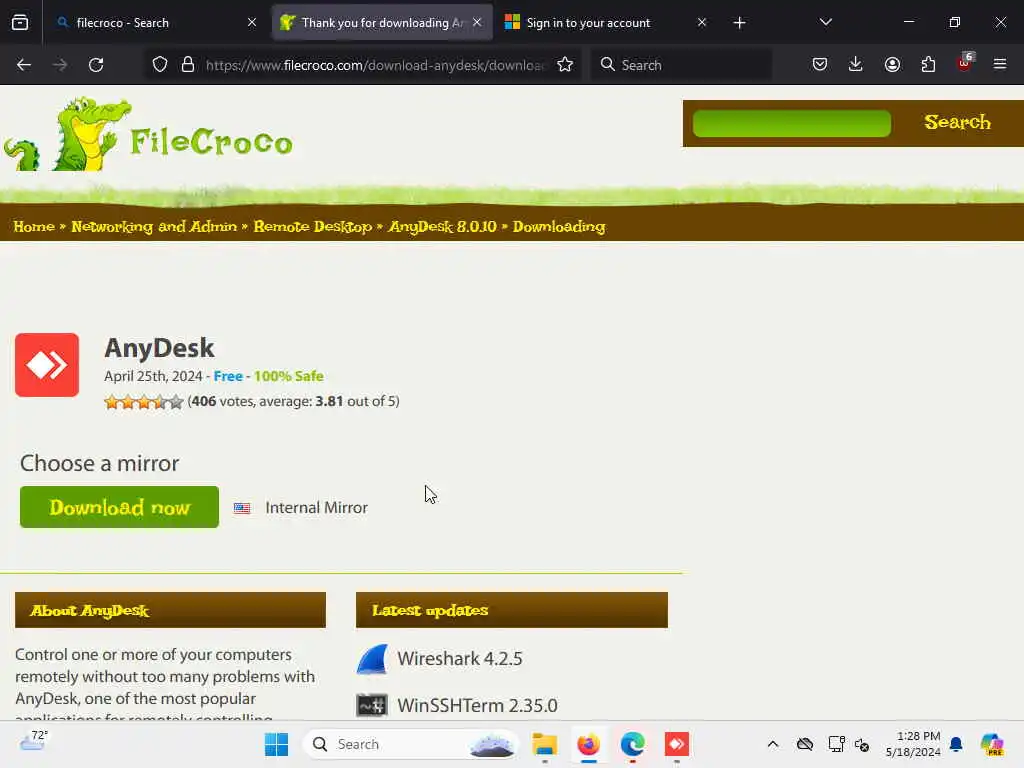Open the Firefox hamburger application menu

point(1000,64)
